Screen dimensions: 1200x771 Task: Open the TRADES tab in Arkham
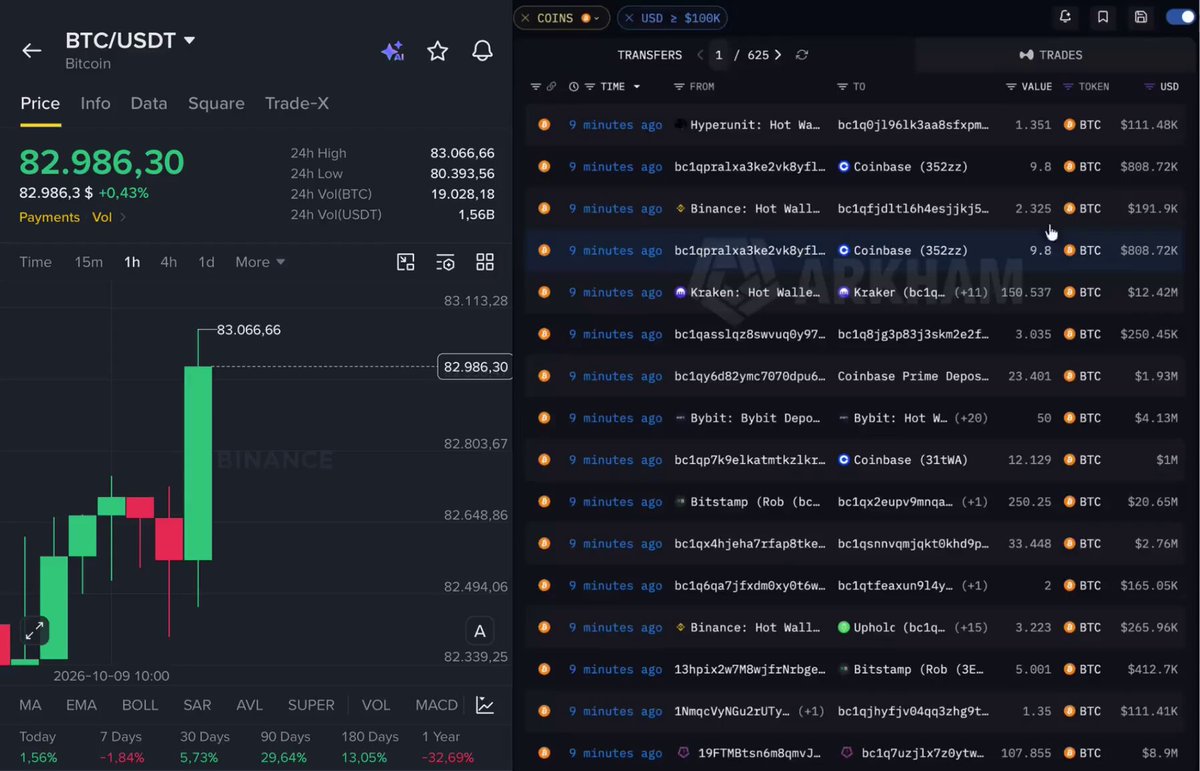[1051, 55]
